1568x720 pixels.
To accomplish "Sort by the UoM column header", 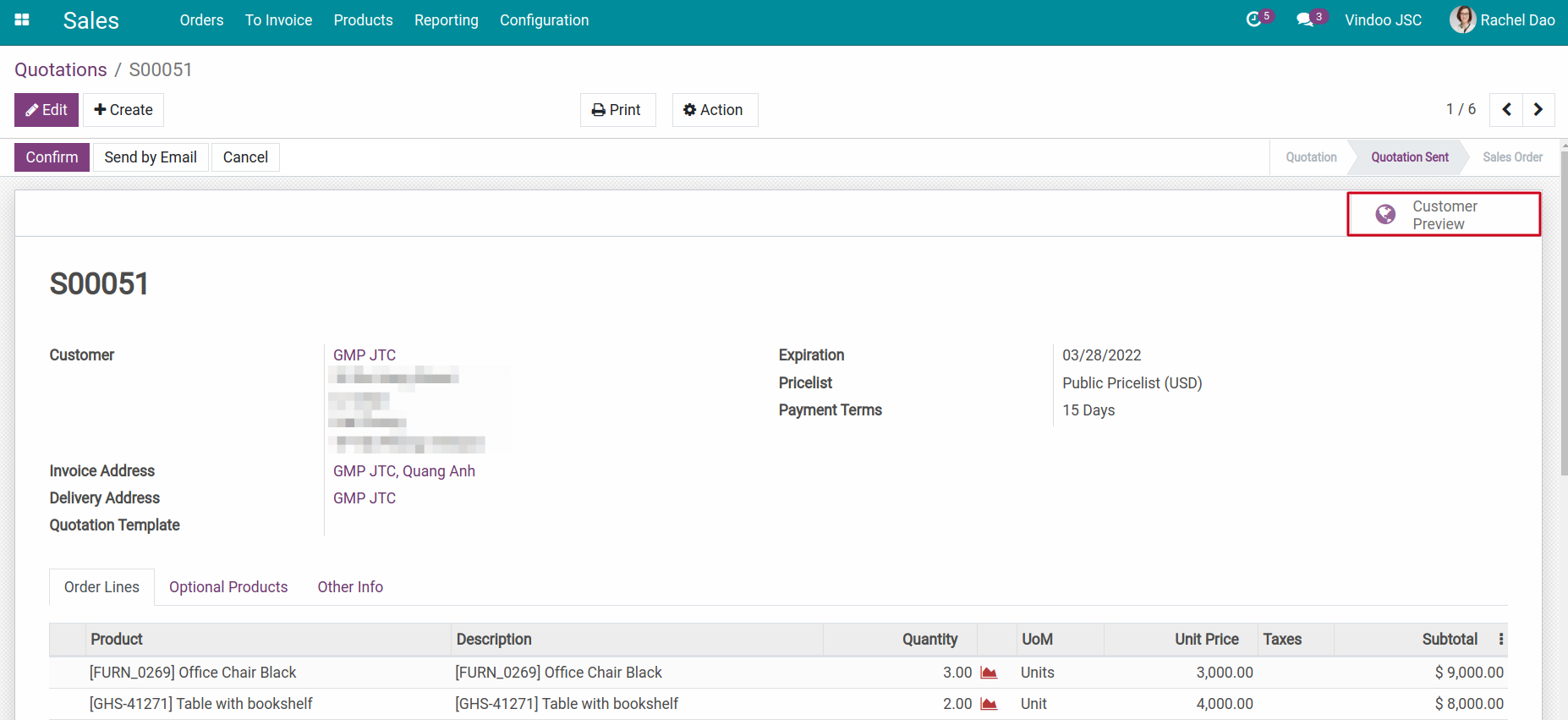I will point(1061,640).
